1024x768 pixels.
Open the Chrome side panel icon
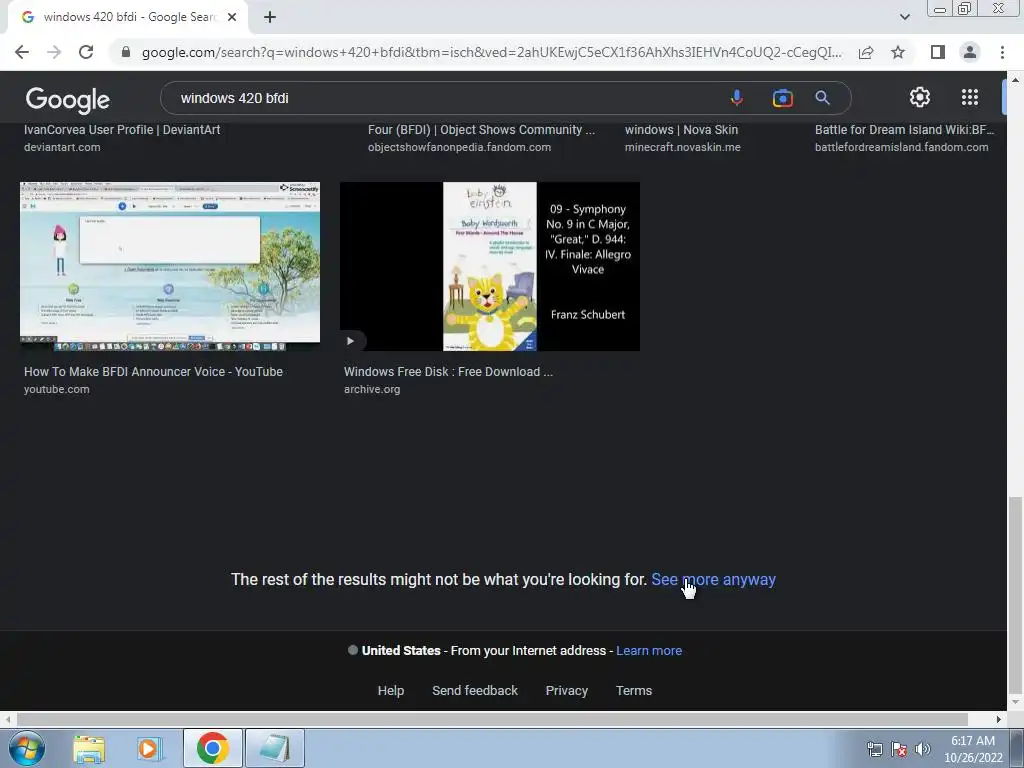point(938,52)
